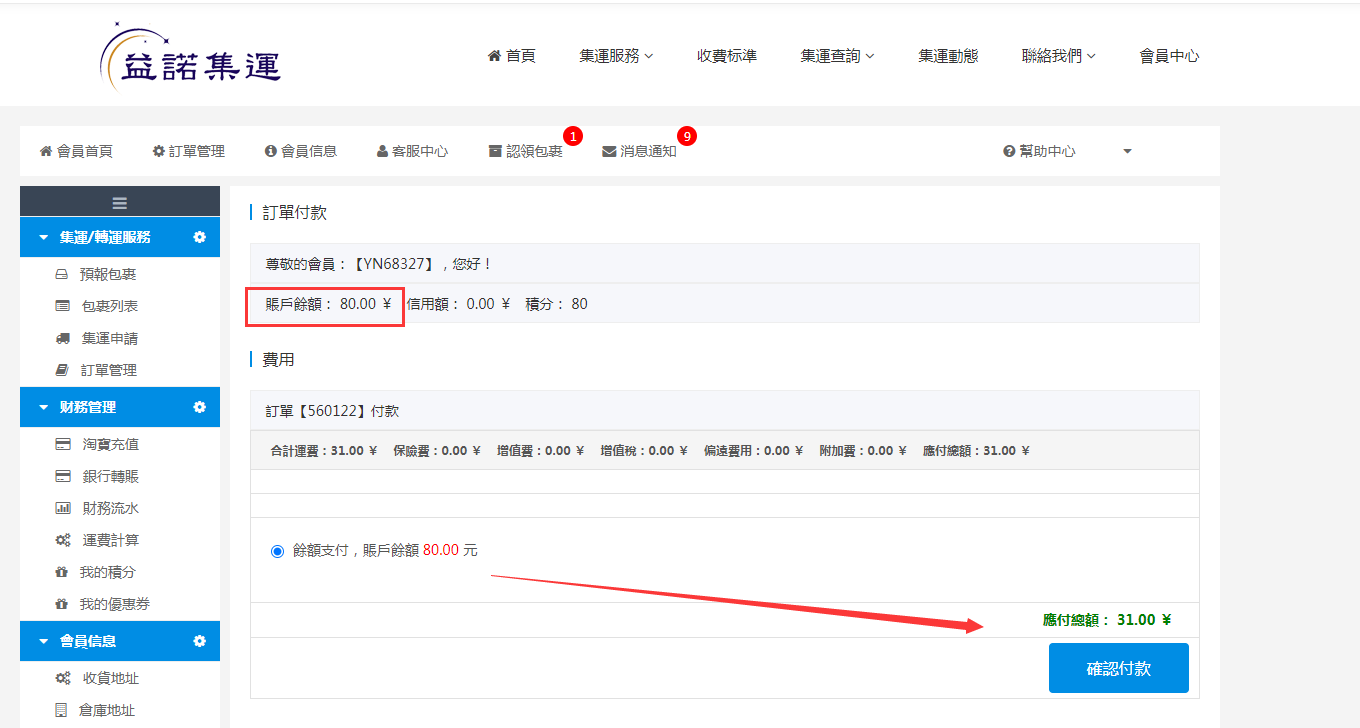The width and height of the screenshot is (1360, 728).
Task: Click the 信用額 0.00 ¥ text
Action: 459,304
